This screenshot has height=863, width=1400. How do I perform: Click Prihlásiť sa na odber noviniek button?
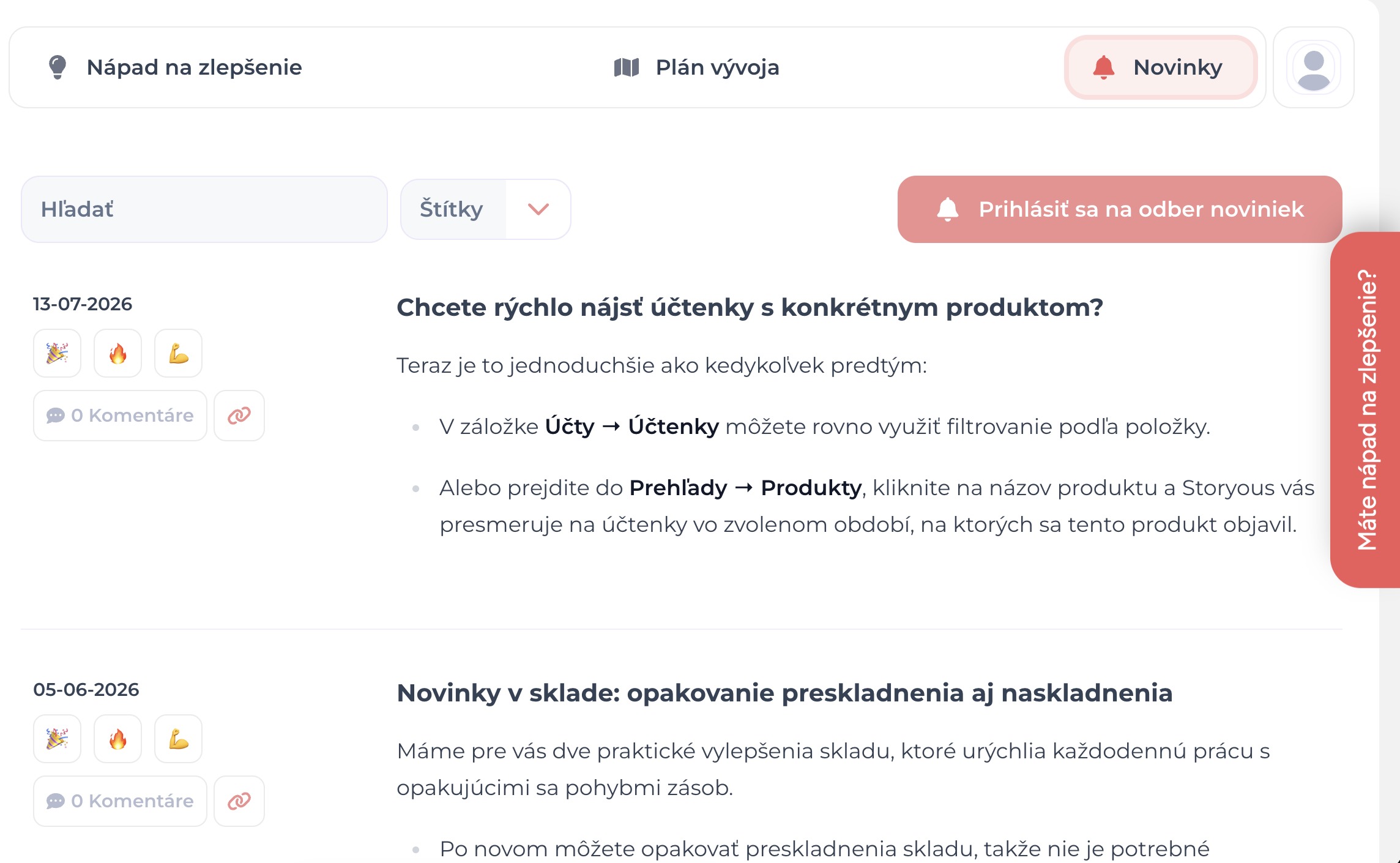(x=1120, y=209)
